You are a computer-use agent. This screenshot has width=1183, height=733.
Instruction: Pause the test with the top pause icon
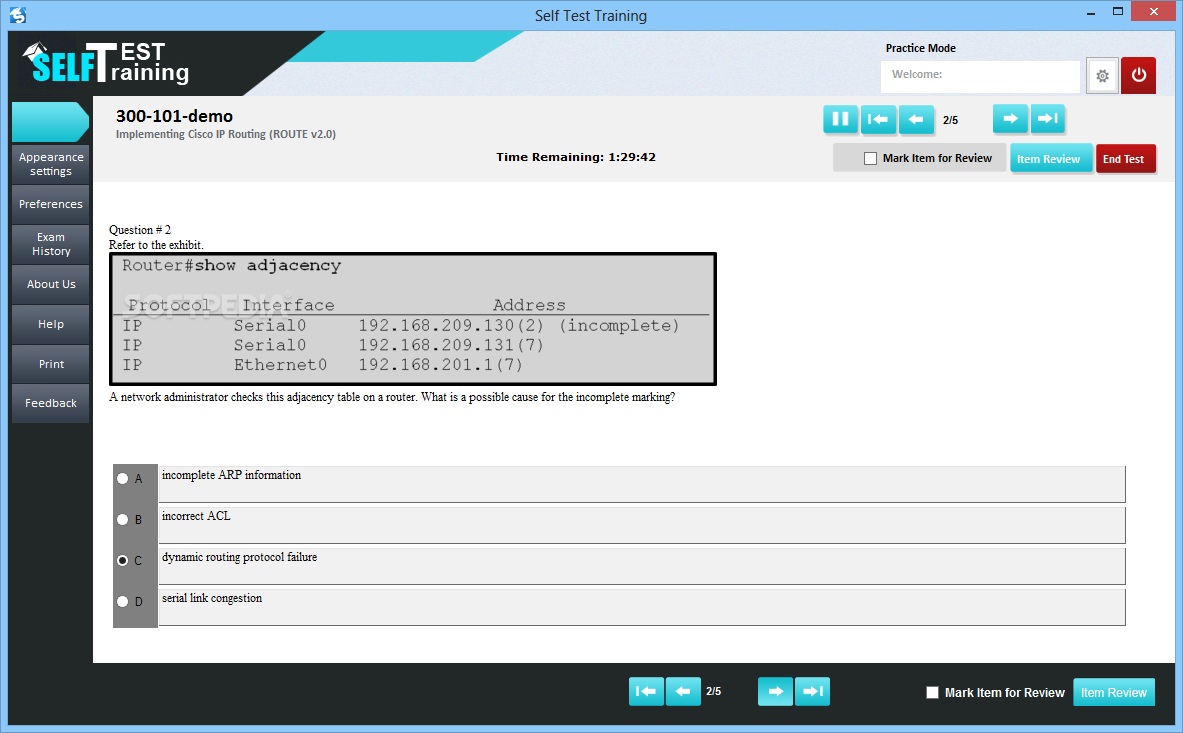point(840,119)
